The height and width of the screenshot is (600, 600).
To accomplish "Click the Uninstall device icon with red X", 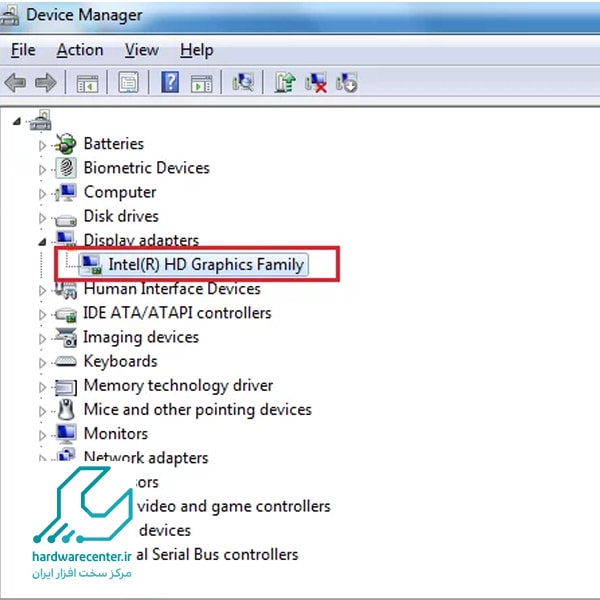I will pos(316,82).
